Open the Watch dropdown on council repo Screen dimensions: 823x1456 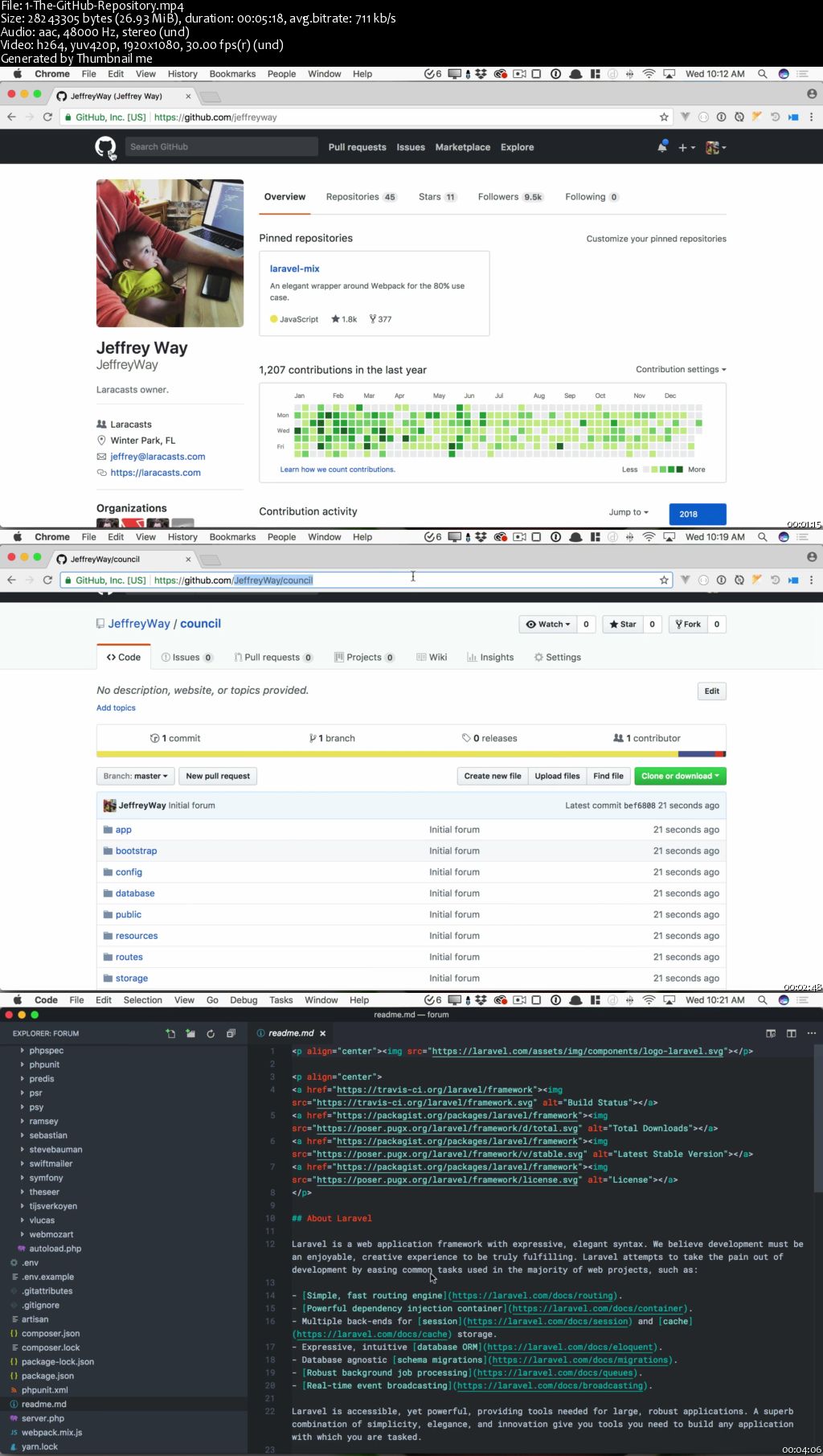tap(548, 624)
